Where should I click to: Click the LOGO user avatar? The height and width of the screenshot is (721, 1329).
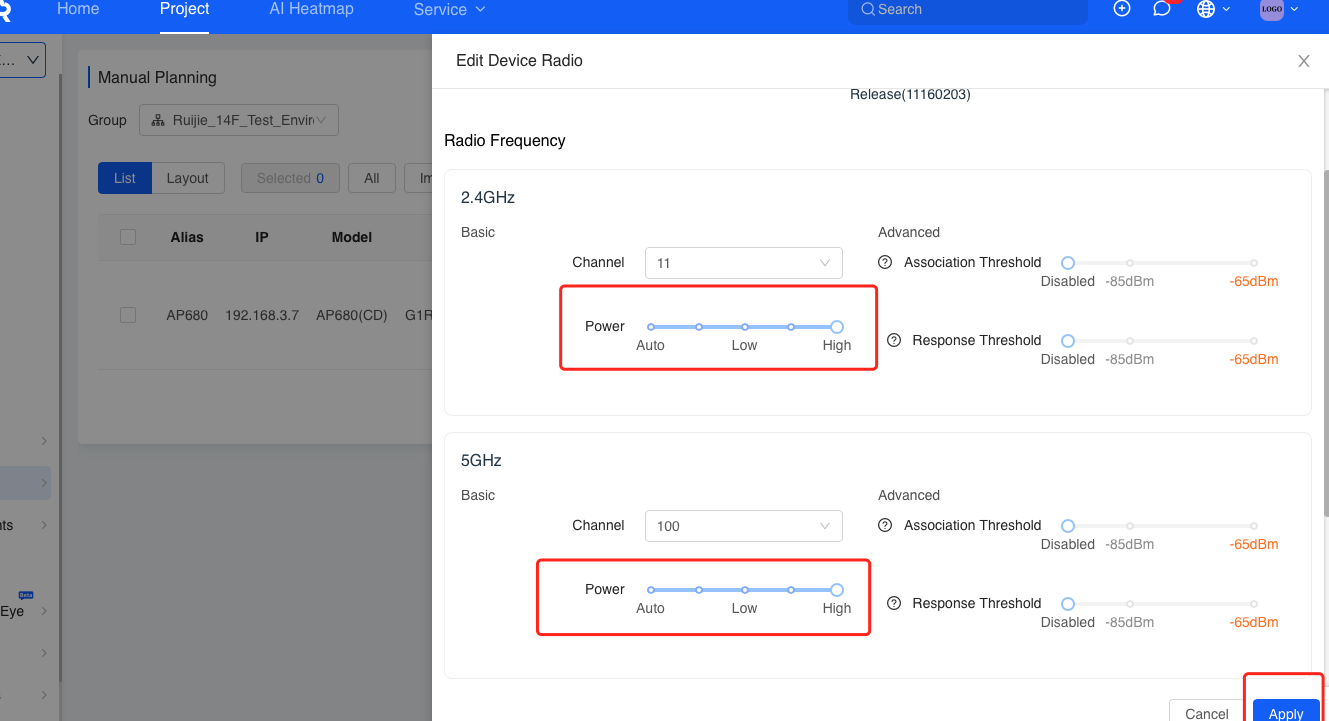point(1272,9)
